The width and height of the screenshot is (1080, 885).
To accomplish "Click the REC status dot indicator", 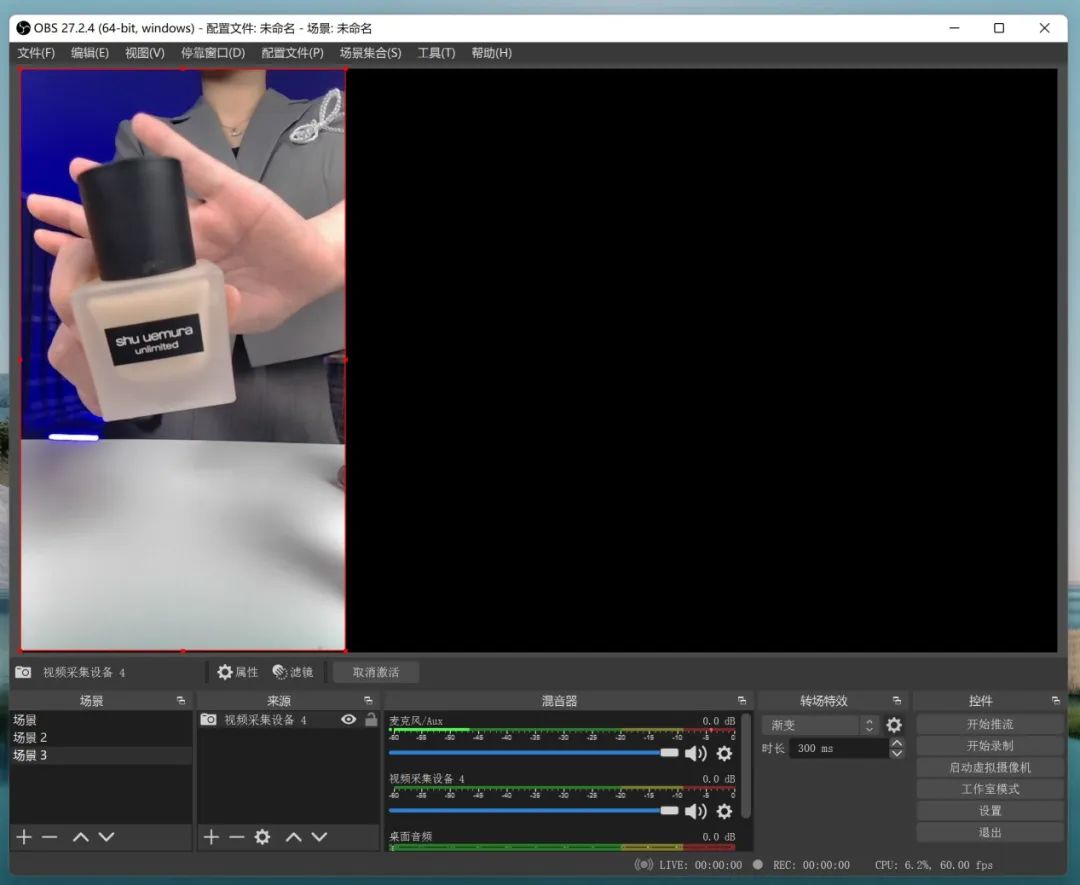I will (758, 864).
